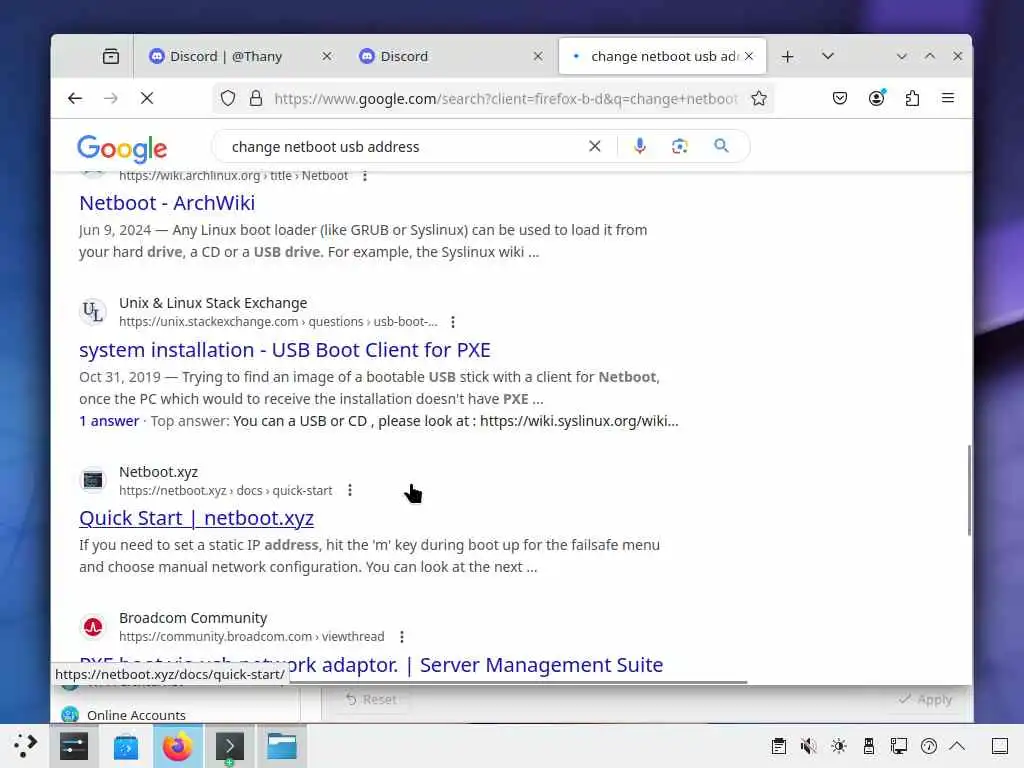Open the clipboard tray icon
The width and height of the screenshot is (1024, 768).
[778, 746]
